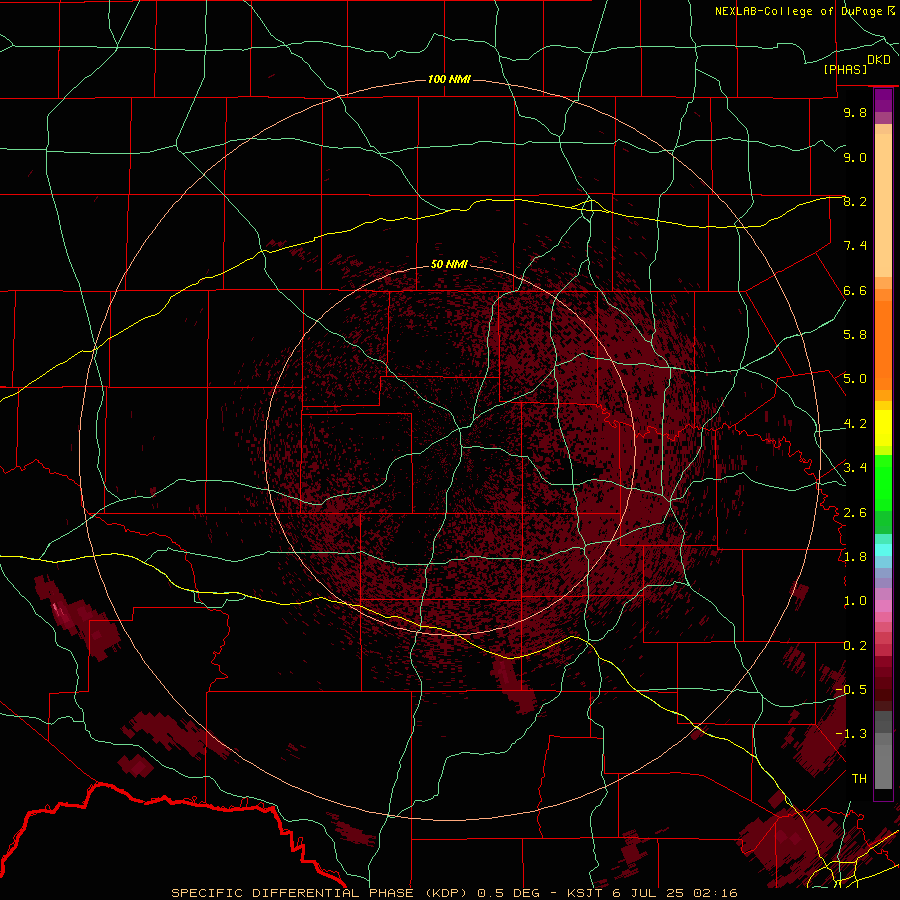Screen dimensions: 900x900
Task: Select the -0.5 scale value
Action: click(x=851, y=690)
